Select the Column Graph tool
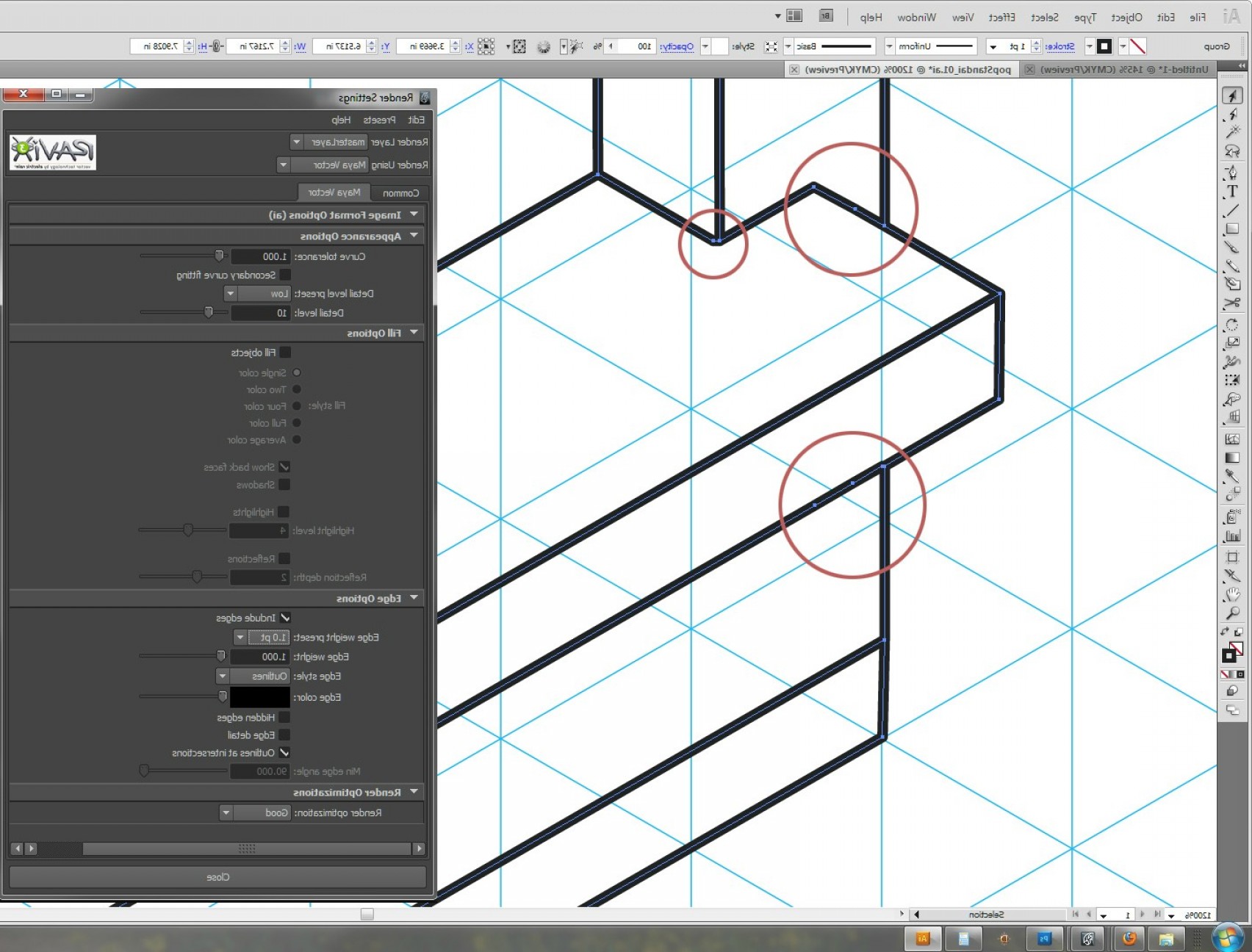 [1233, 534]
